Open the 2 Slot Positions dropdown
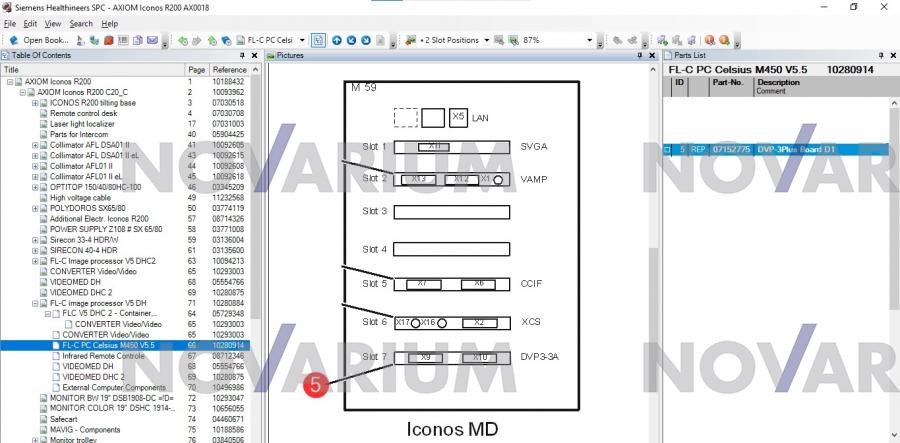Screen dimensions: 900x443 (485, 40)
